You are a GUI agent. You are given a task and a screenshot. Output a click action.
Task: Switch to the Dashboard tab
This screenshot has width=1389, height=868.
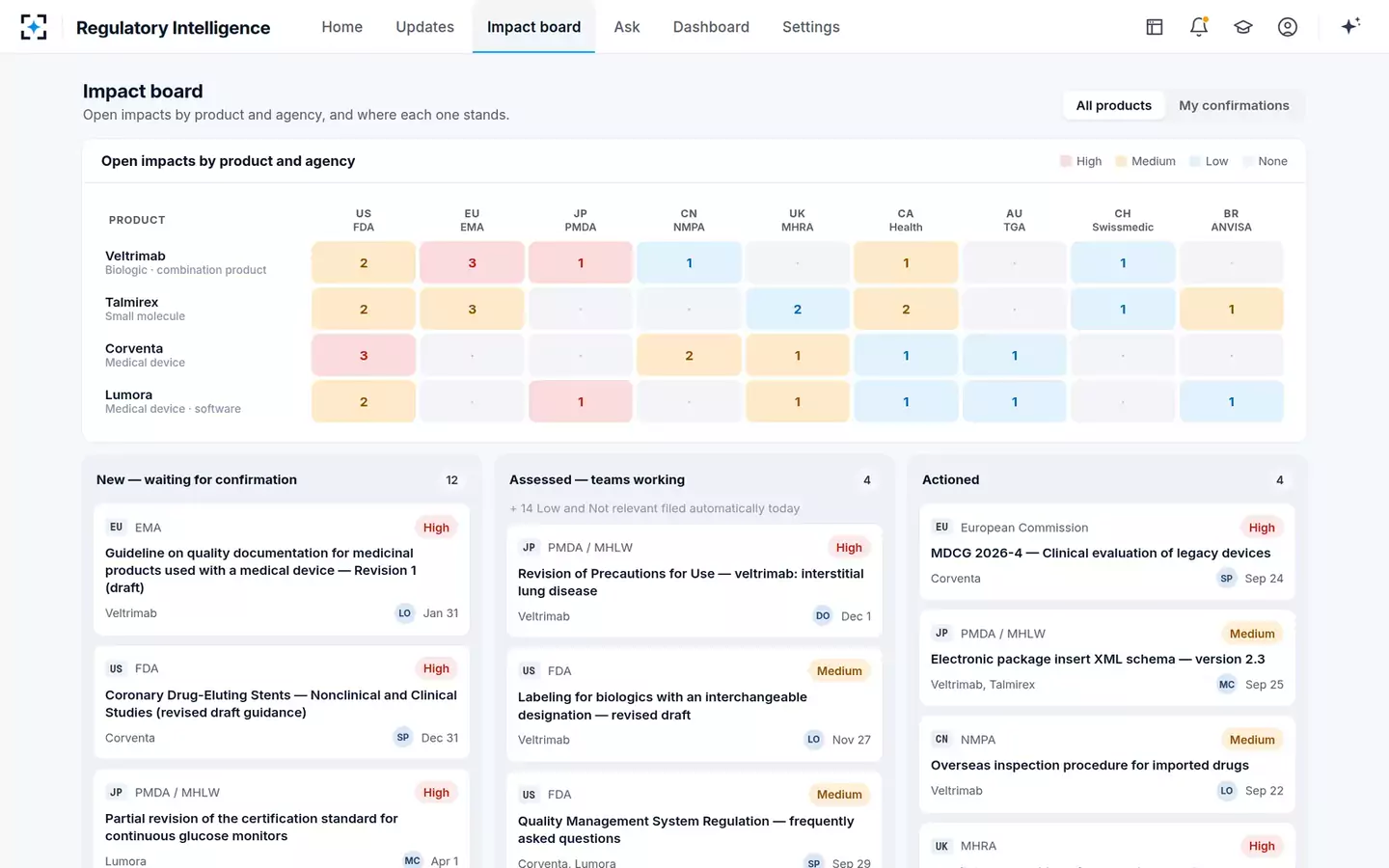click(711, 27)
